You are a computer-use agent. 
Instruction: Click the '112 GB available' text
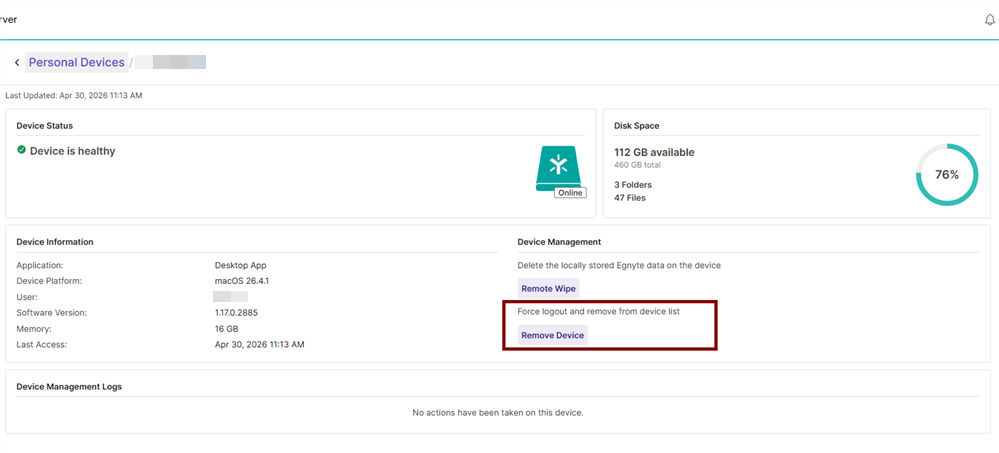pos(654,152)
